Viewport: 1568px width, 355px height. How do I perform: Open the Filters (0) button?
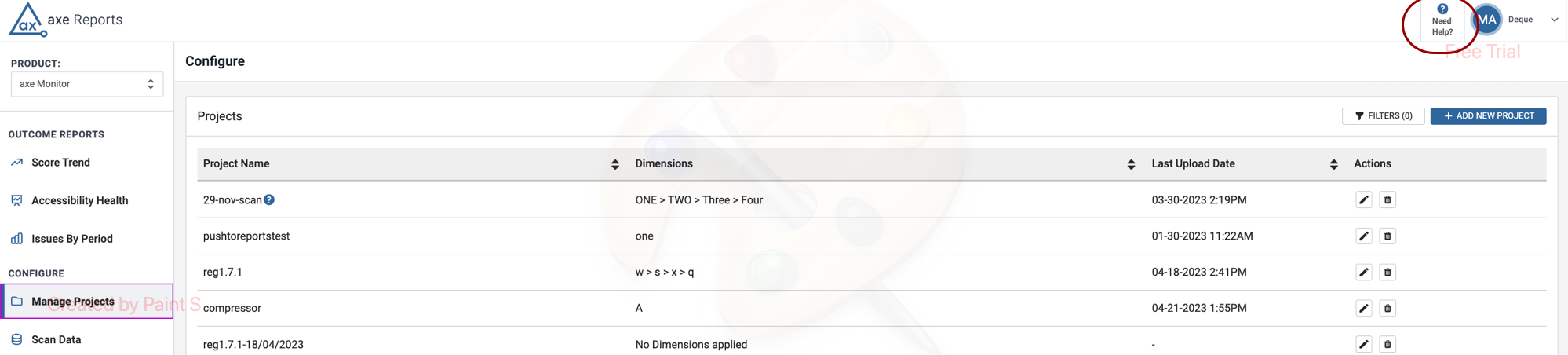point(1383,116)
